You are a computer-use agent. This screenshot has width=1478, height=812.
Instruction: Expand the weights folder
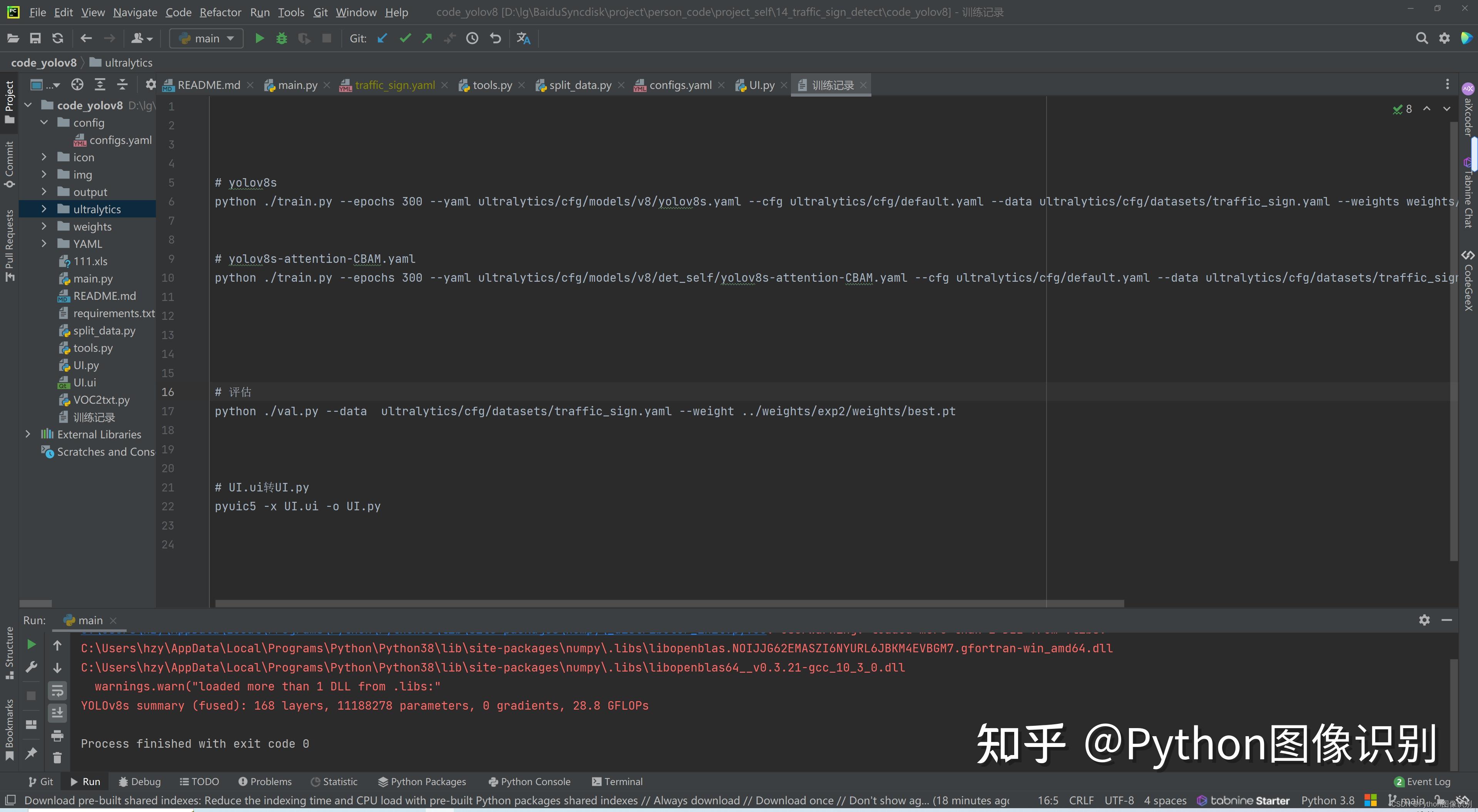[45, 226]
